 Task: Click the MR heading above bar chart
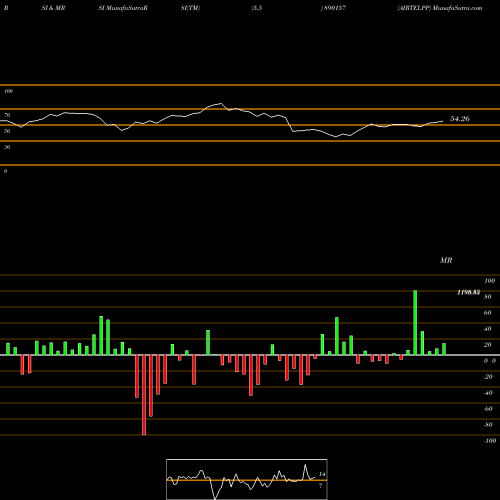[x=446, y=260]
